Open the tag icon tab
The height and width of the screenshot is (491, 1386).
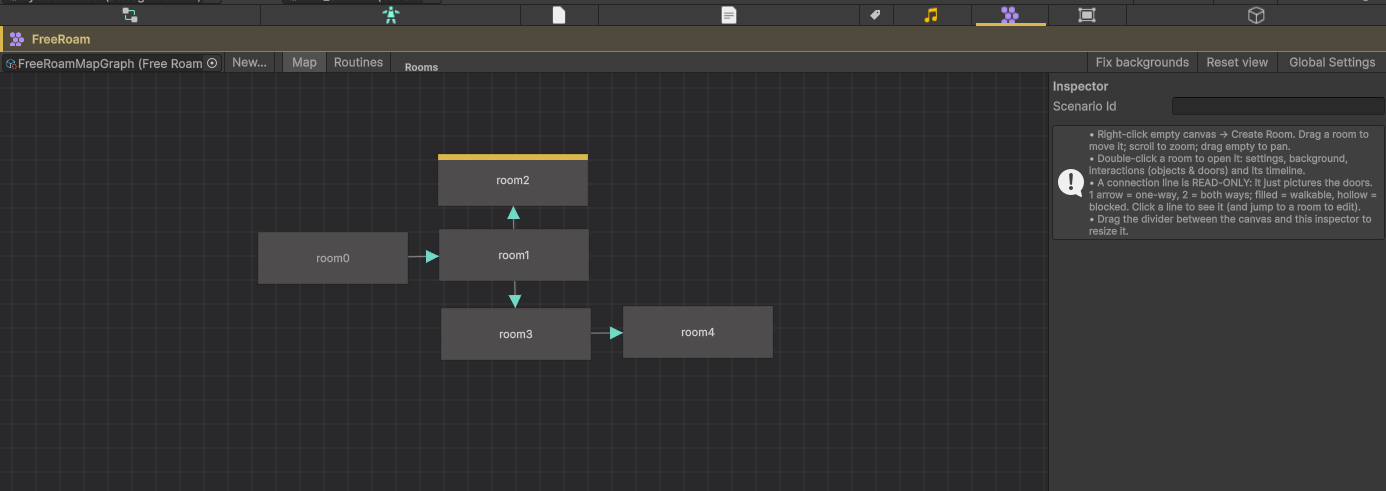point(876,15)
